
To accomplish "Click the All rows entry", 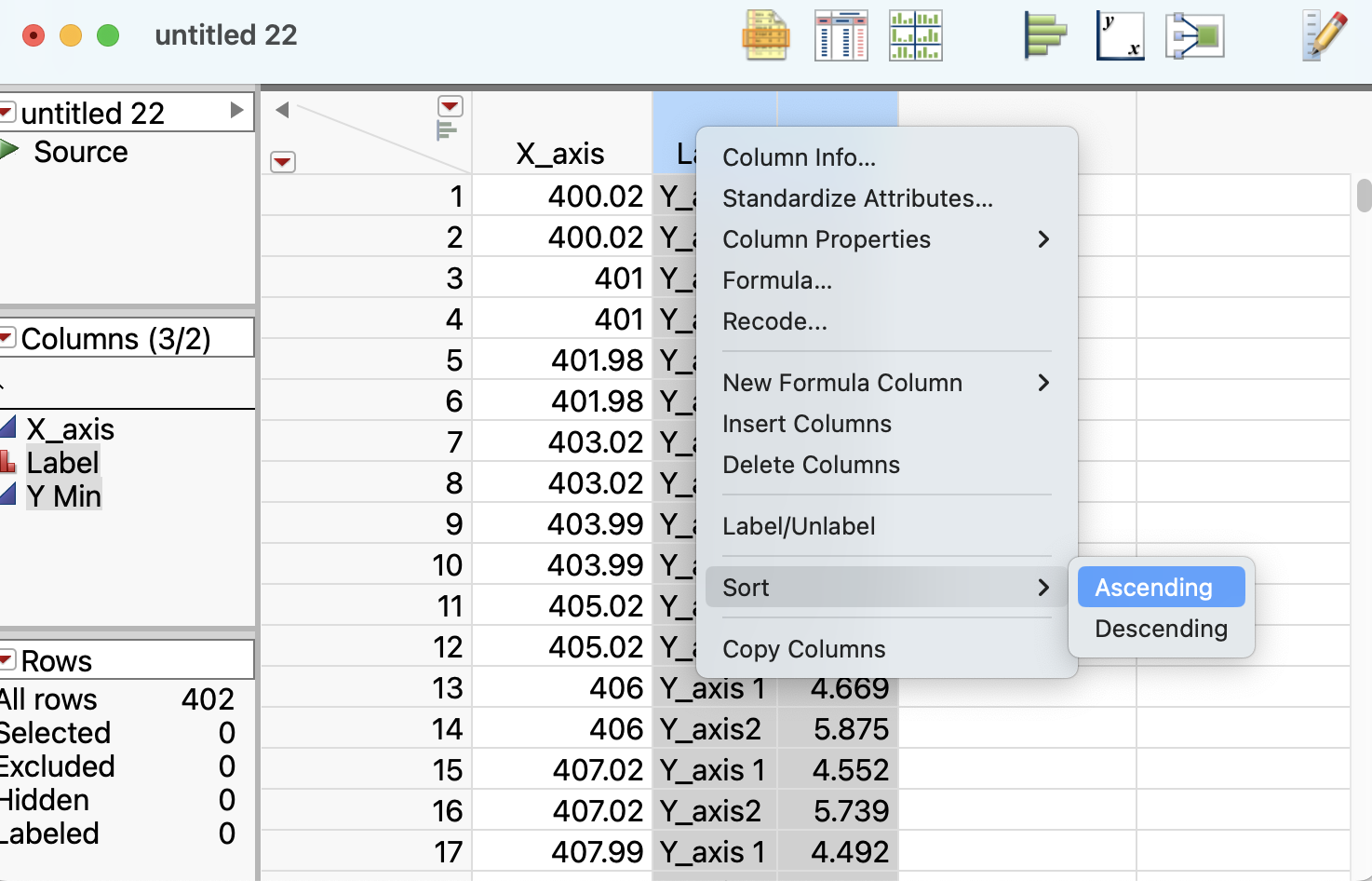I will click(x=116, y=699).
